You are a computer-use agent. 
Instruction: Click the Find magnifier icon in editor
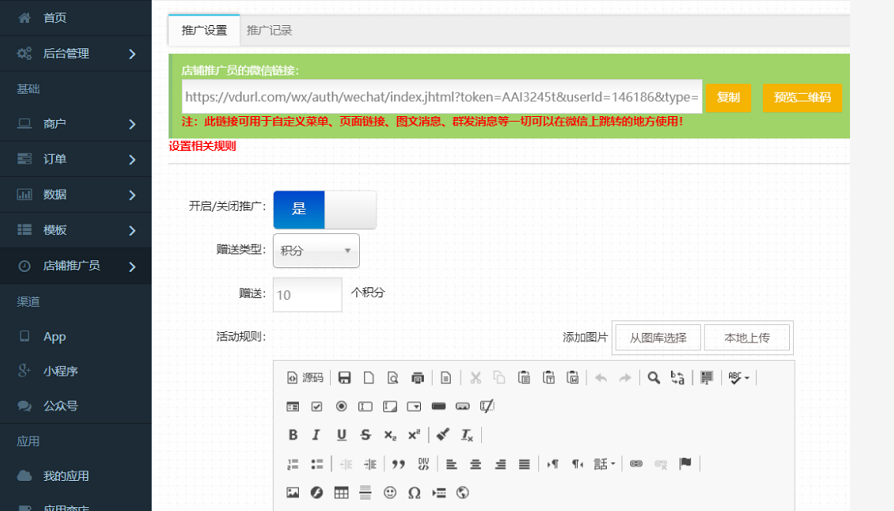click(x=653, y=378)
